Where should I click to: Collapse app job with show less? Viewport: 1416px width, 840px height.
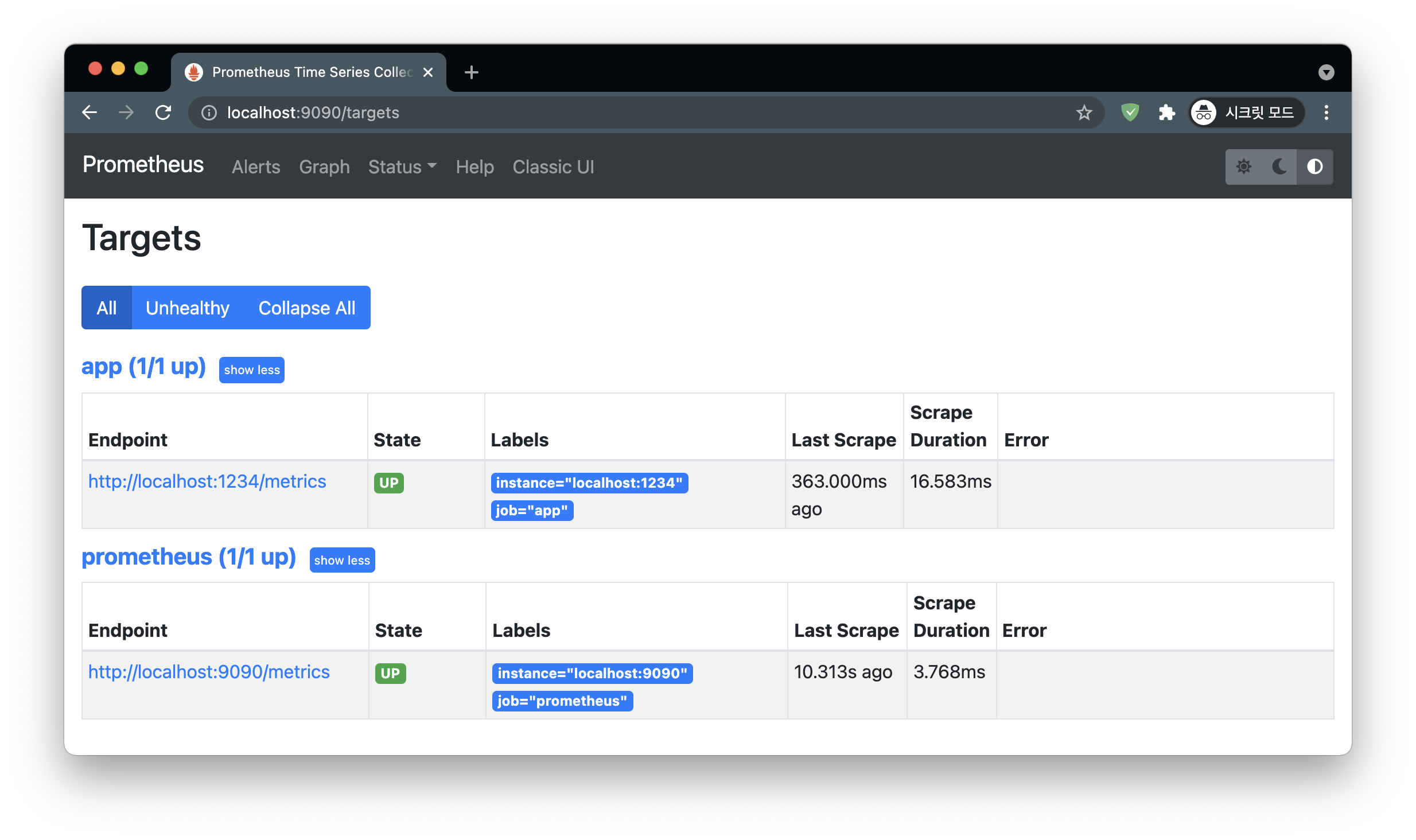click(x=252, y=370)
